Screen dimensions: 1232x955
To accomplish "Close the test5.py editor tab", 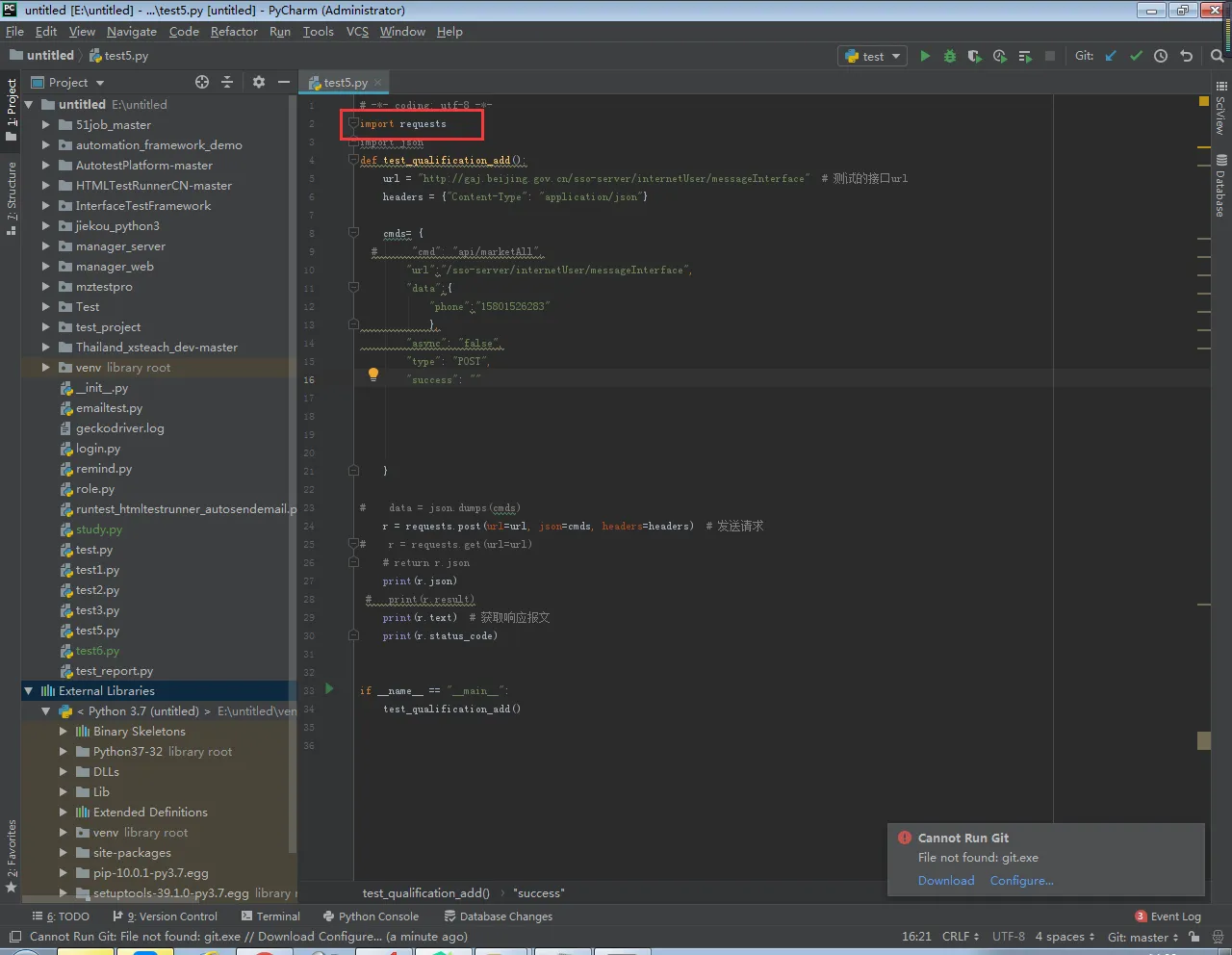I will point(378,83).
